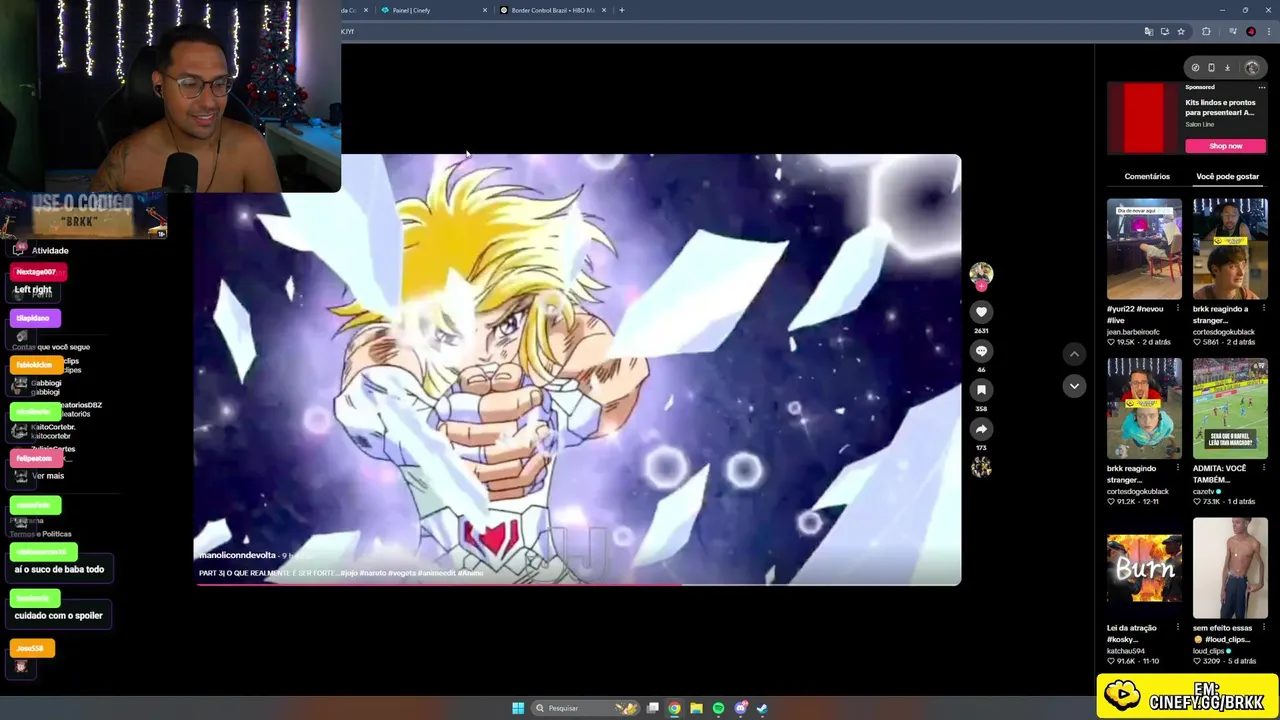Image resolution: width=1280 pixels, height=720 pixels.
Task: Open the Windows Start menu
Action: tap(518, 708)
